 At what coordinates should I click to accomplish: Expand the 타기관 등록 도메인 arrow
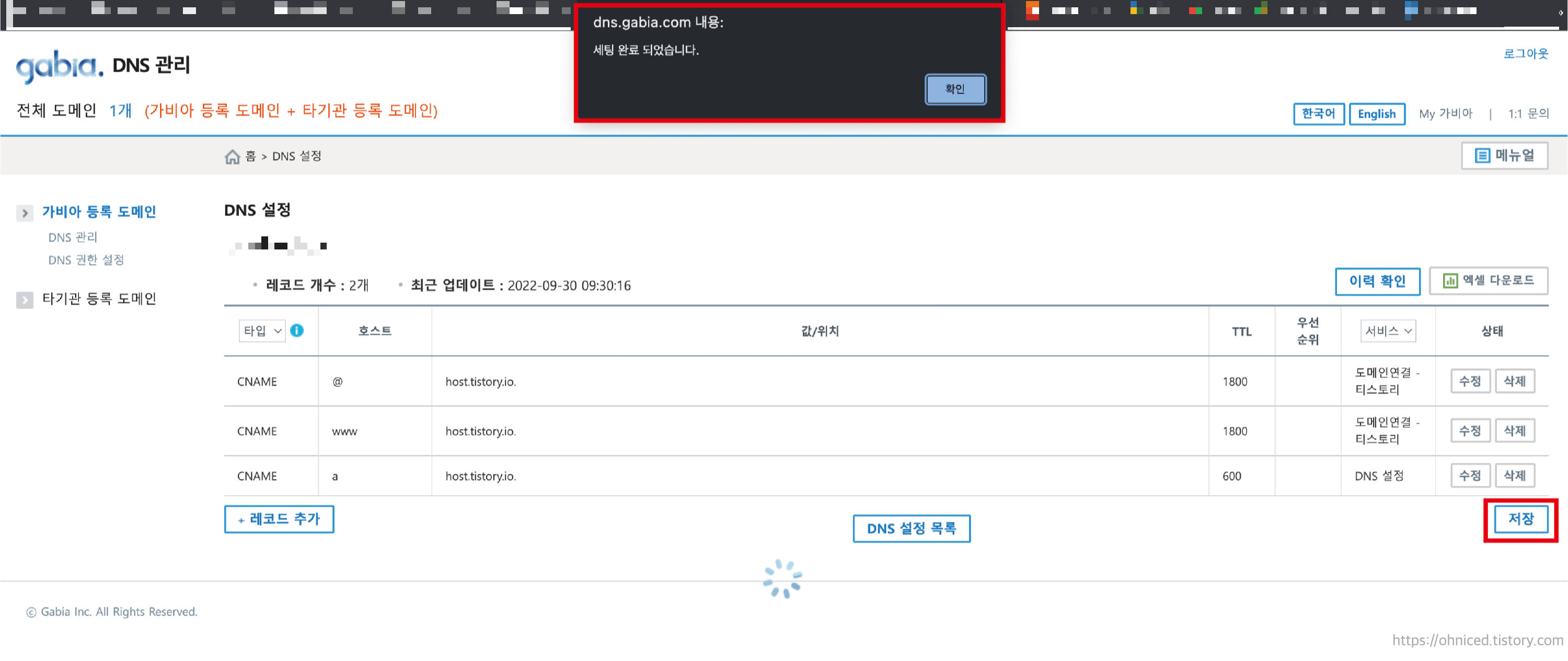coord(25,300)
